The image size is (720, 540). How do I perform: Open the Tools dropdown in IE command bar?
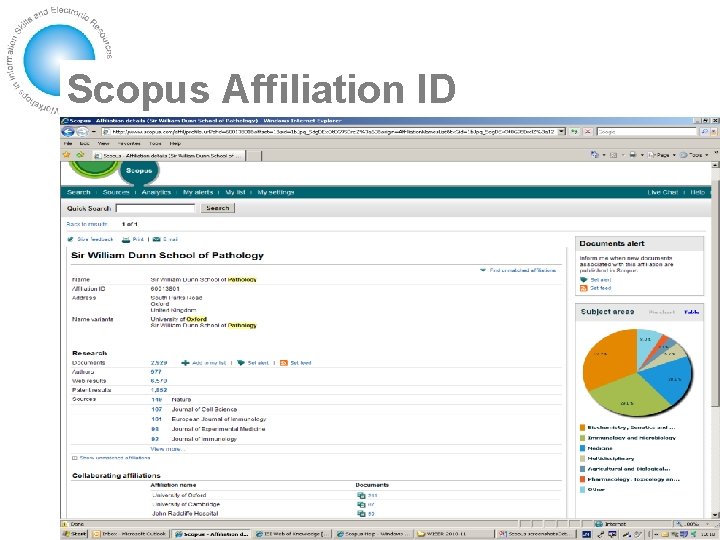[694, 155]
